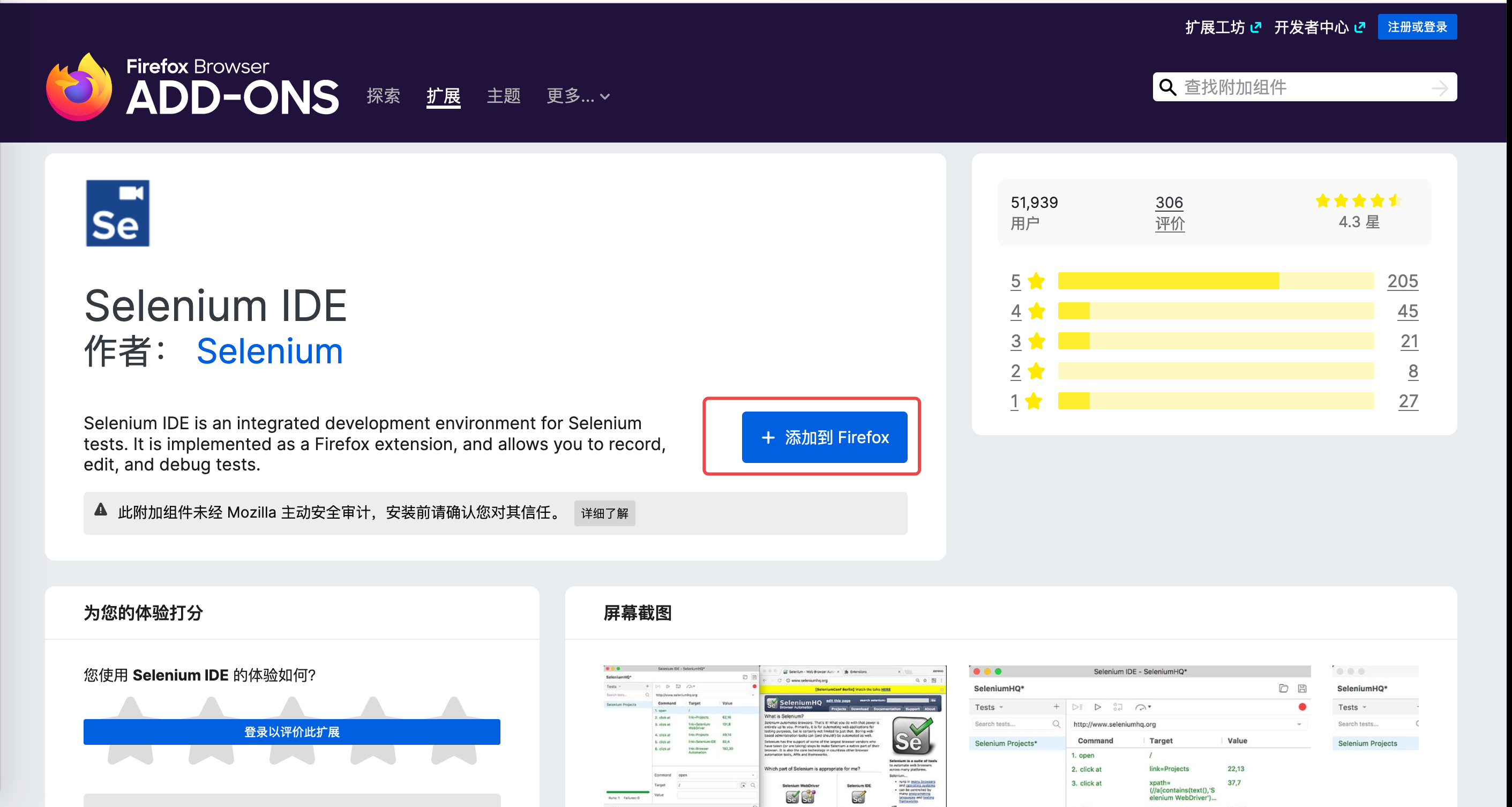Click the Selenium IDE add-on icon
1512x807 pixels.
pos(117,212)
